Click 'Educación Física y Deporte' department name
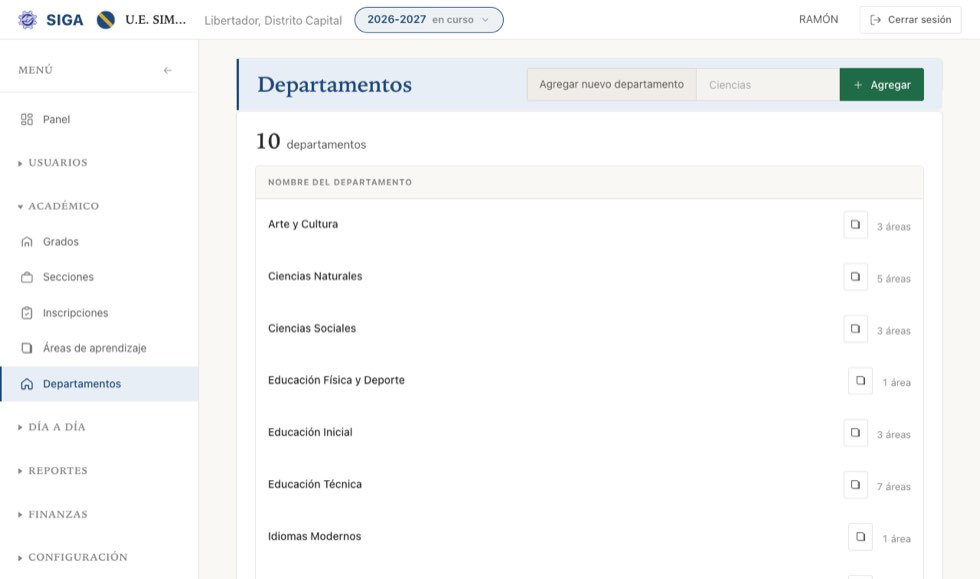Screen dimensions: 980x579 click(336, 380)
